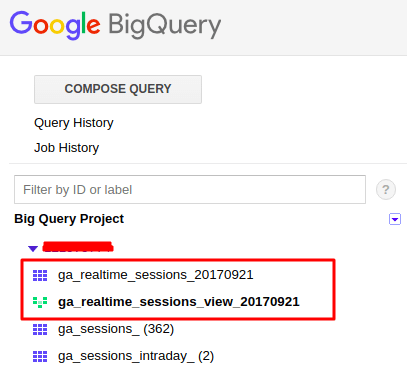
Task: Expand ga_sessions_ (362) table group
Action: tap(116, 329)
